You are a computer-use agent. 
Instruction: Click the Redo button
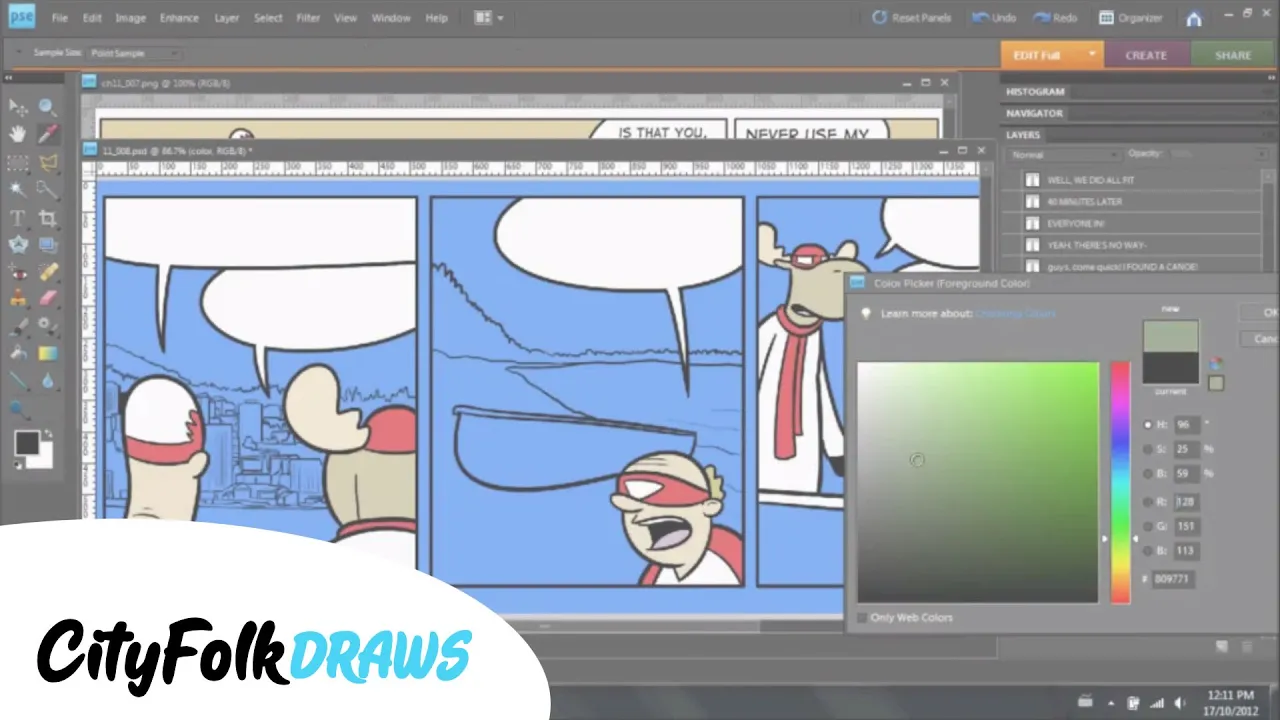coord(1055,18)
